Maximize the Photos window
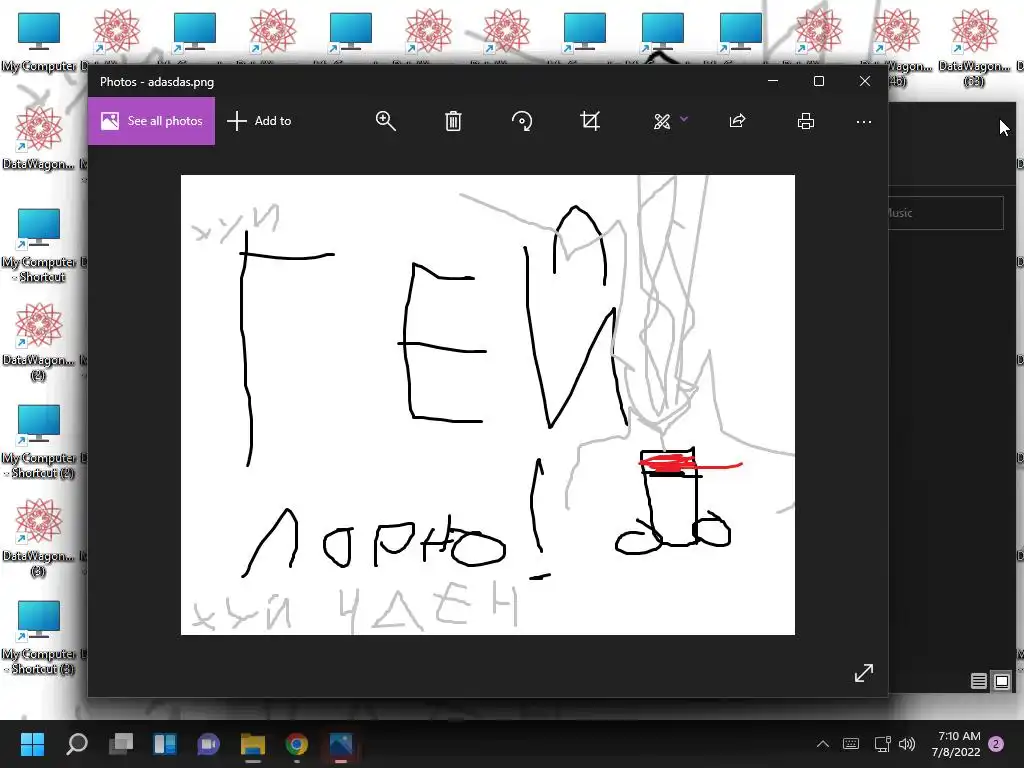The width and height of the screenshot is (1024, 768). [819, 81]
